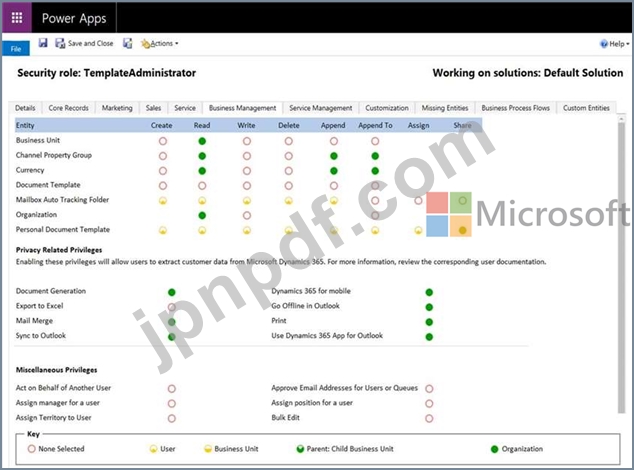Toggle Bulk Edit privilege circle

tap(429, 418)
